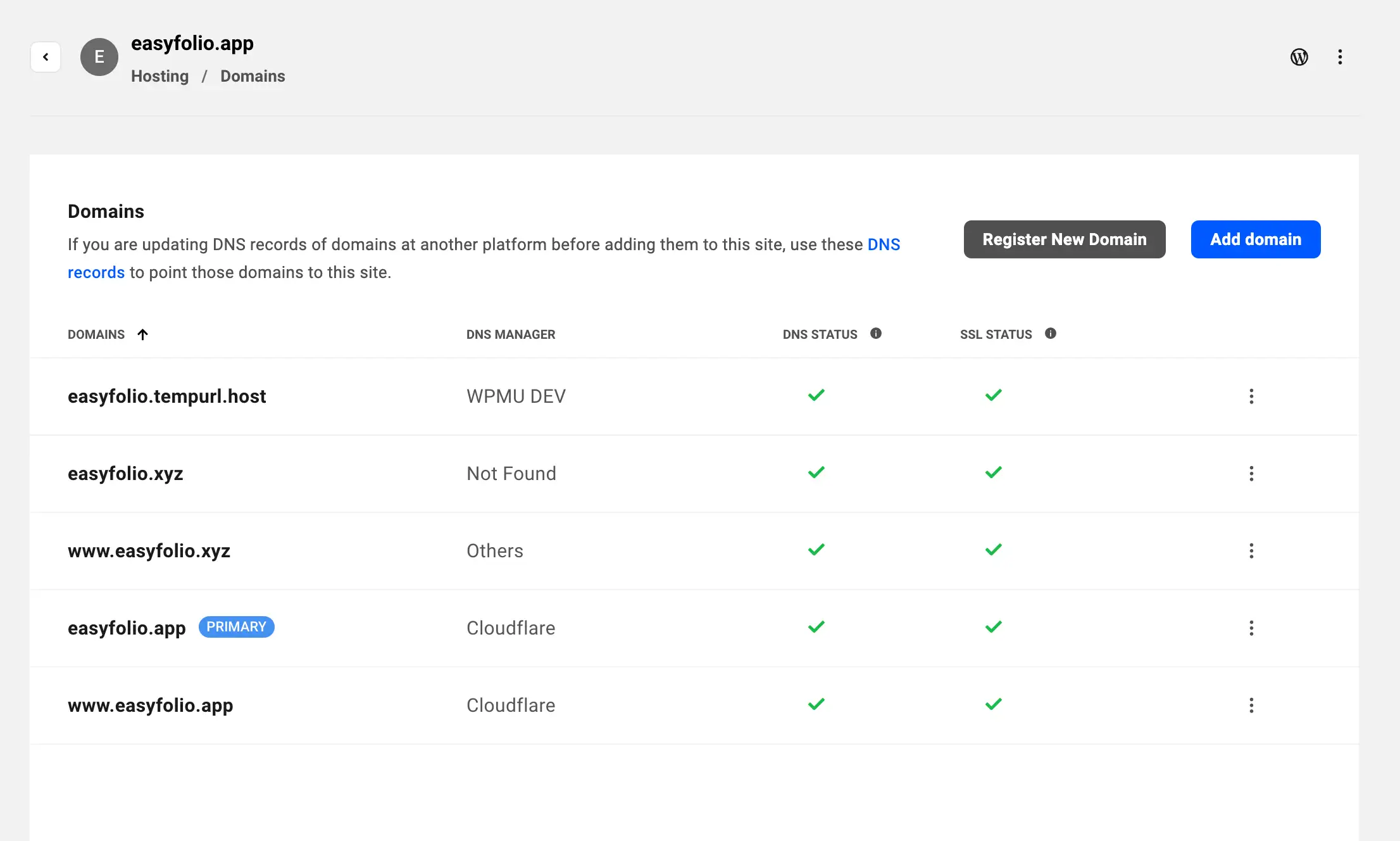Click the Register New Domain button

1065,239
